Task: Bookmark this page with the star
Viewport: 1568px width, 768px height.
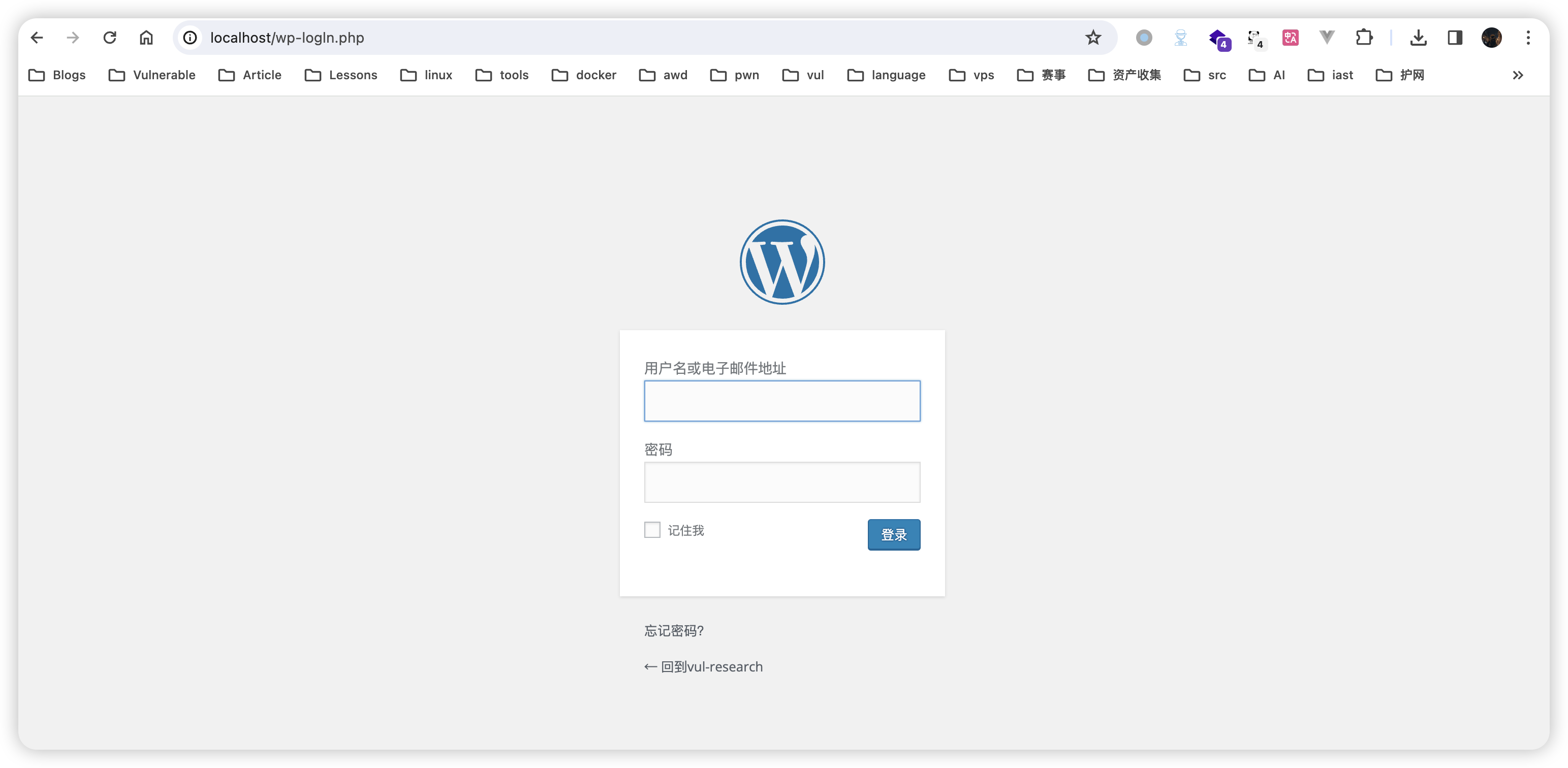Action: (1093, 38)
